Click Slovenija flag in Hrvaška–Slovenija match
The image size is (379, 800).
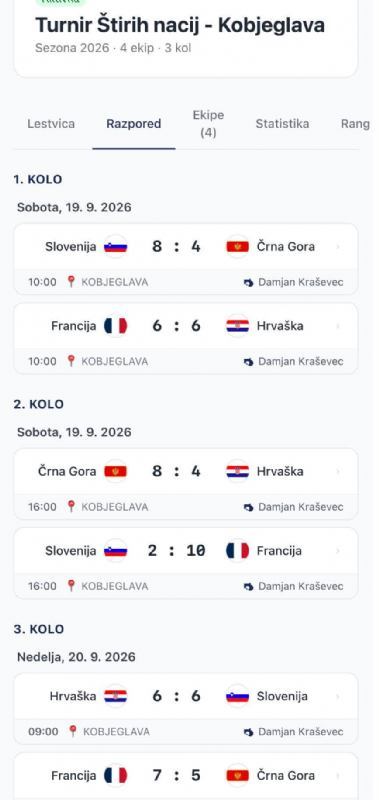(x=238, y=696)
